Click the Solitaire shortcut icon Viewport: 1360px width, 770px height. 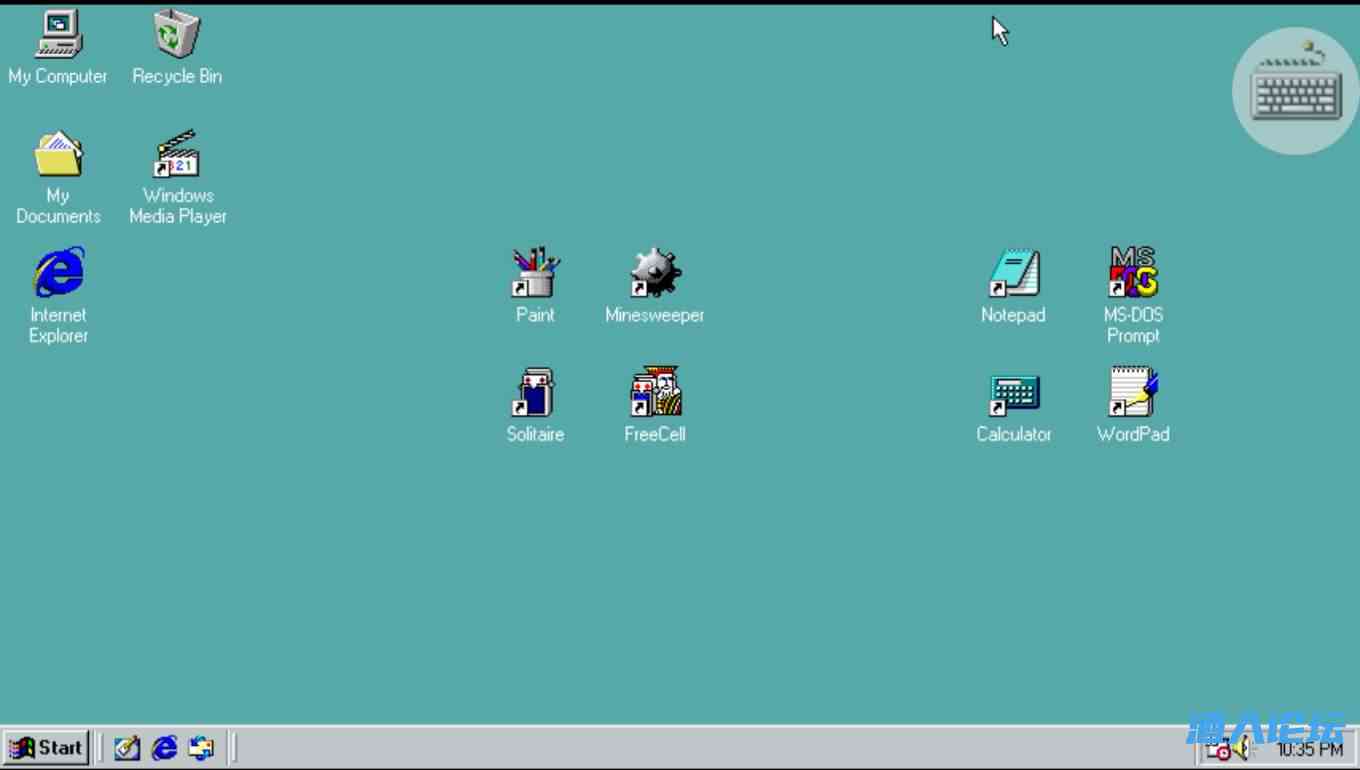[535, 392]
